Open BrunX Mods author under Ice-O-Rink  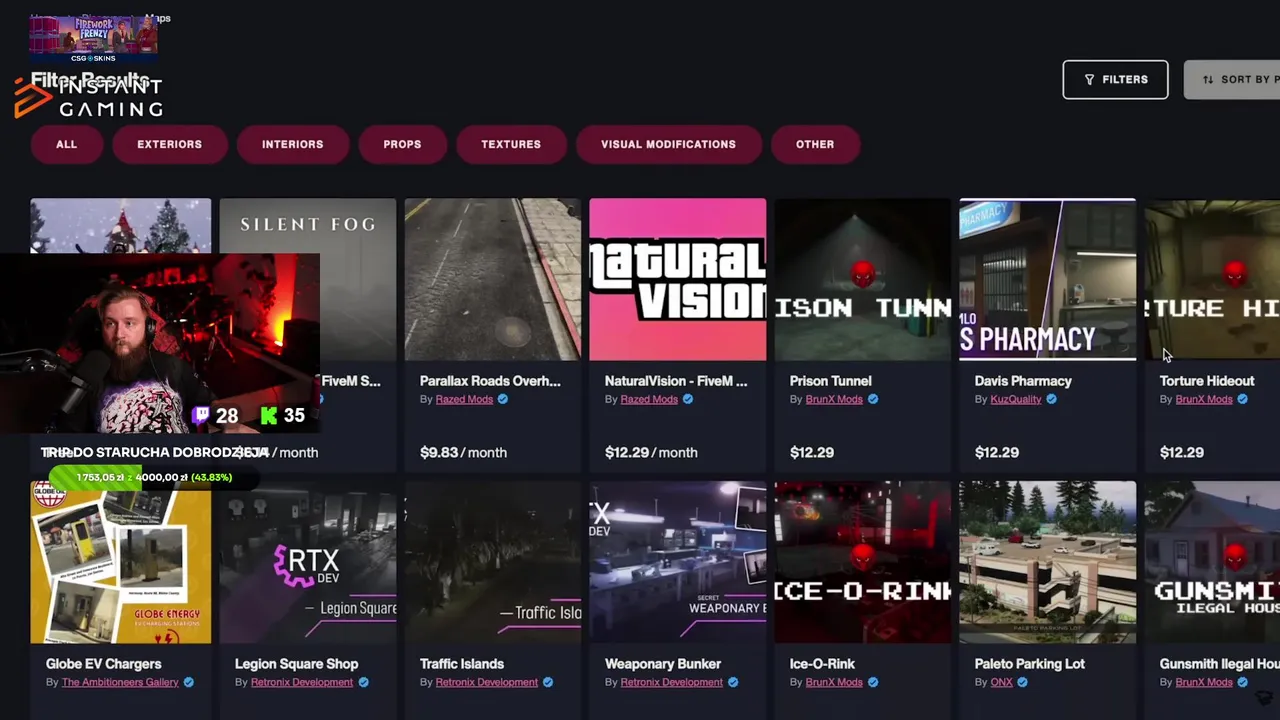coord(834,682)
